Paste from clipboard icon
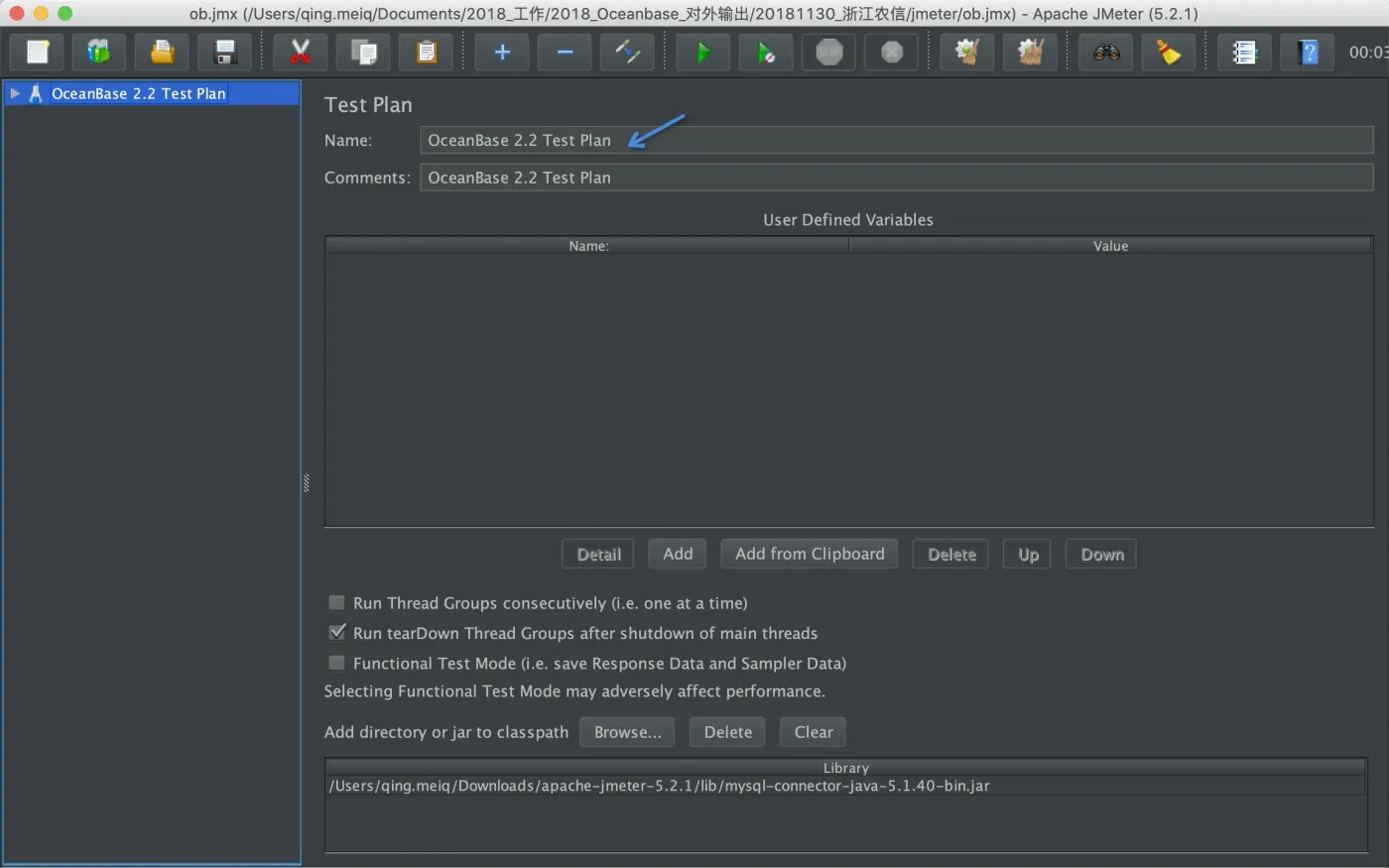This screenshot has width=1389, height=868. click(x=427, y=52)
